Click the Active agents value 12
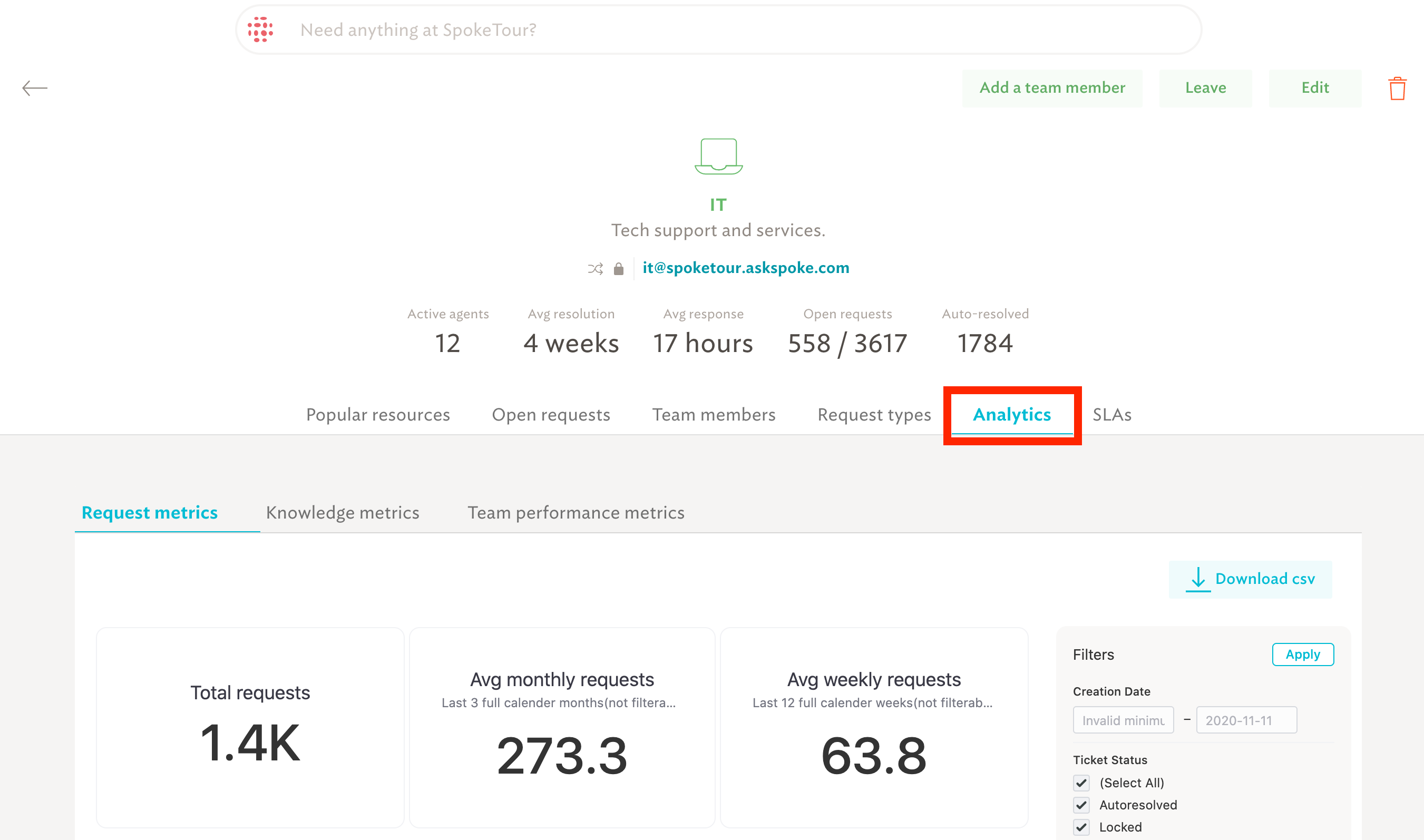 (447, 343)
